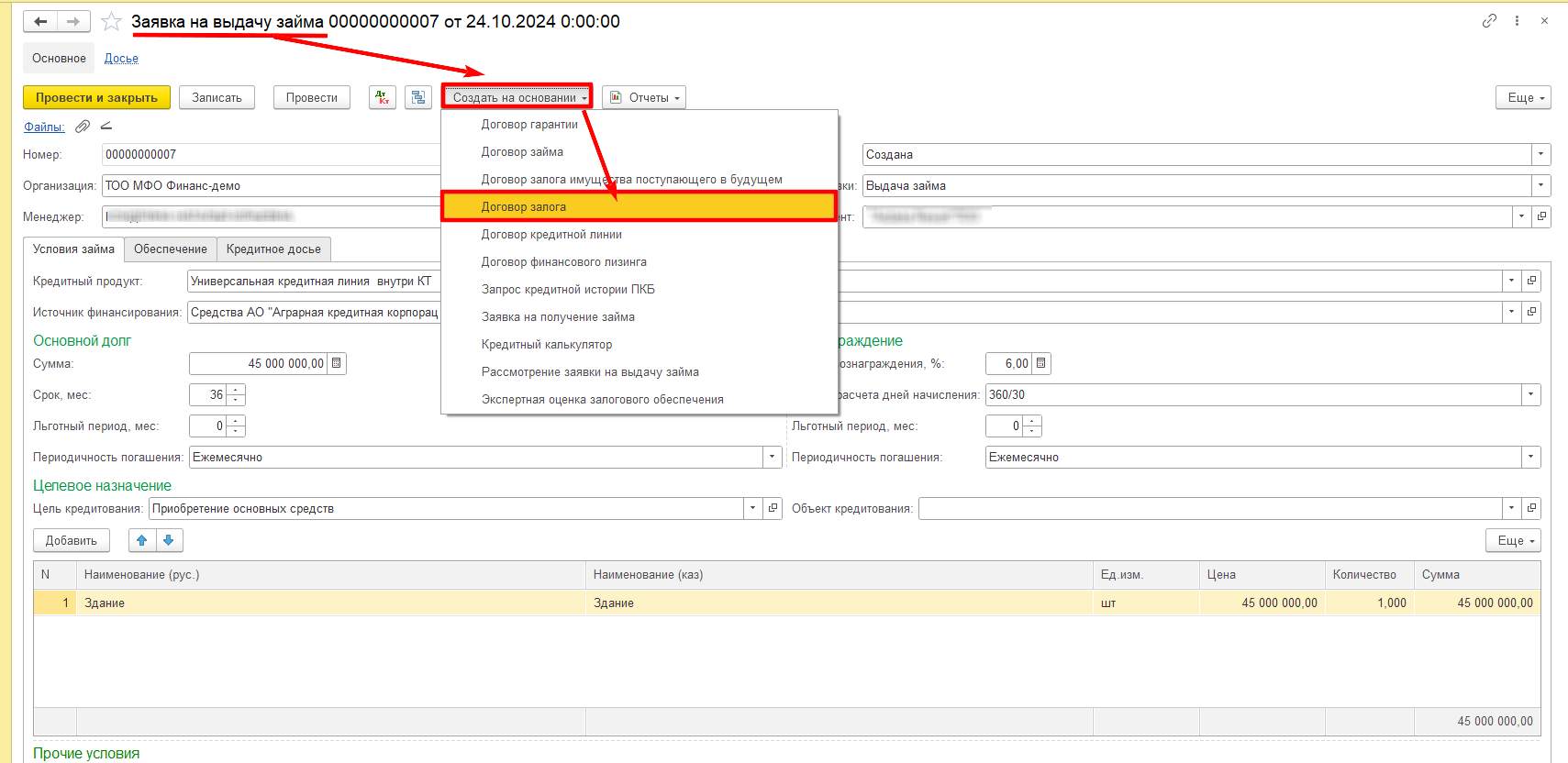Image resolution: width=1568 pixels, height=763 pixels.
Task: Select the Здание cell in Наименование (рус.)
Action: (x=330, y=603)
